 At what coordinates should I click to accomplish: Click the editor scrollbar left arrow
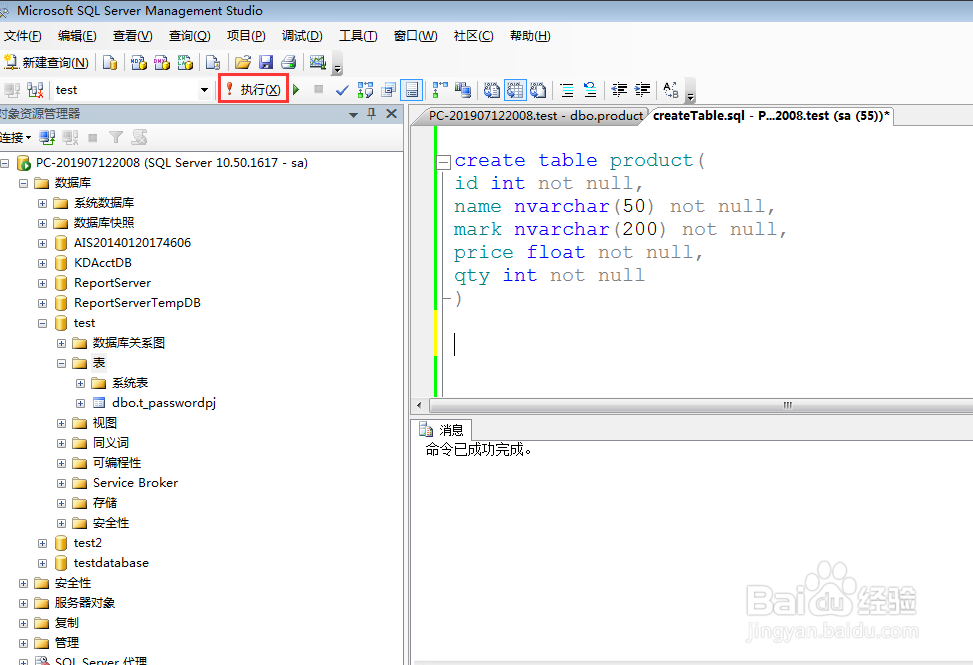click(x=419, y=406)
